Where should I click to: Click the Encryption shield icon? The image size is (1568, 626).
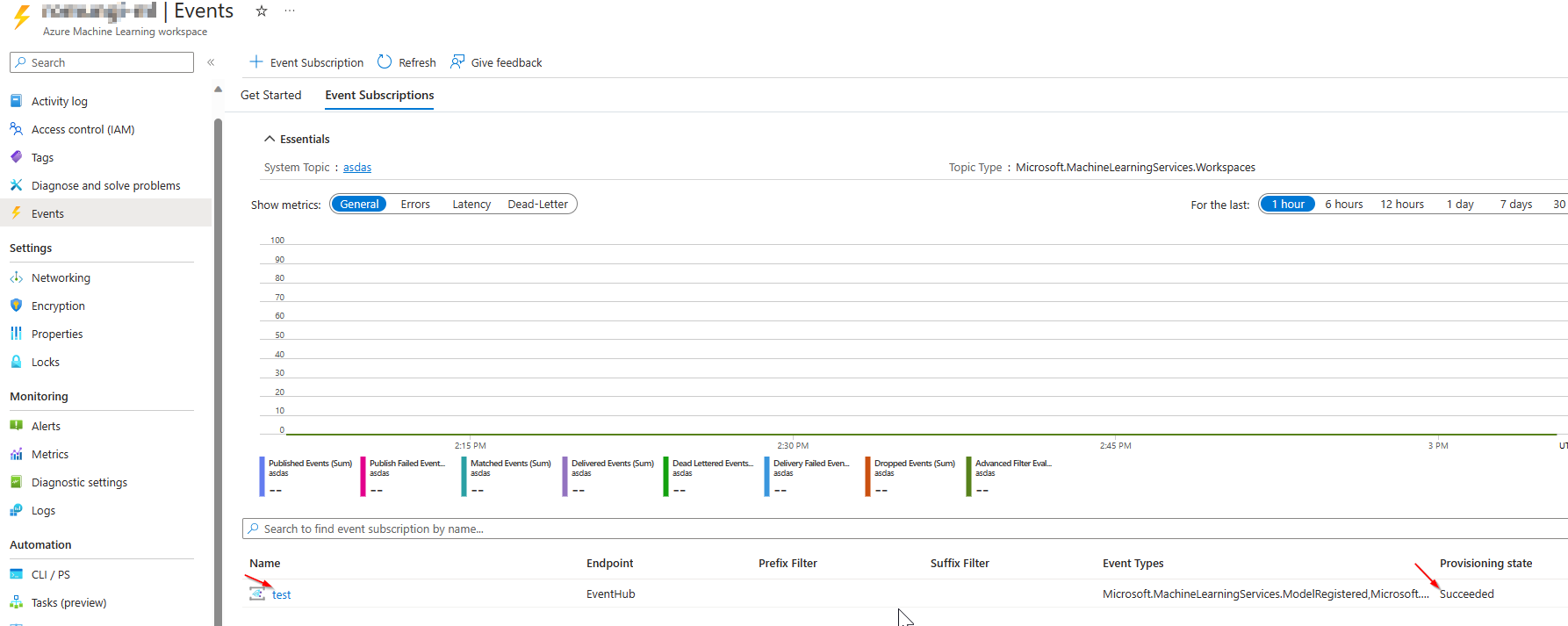point(16,306)
